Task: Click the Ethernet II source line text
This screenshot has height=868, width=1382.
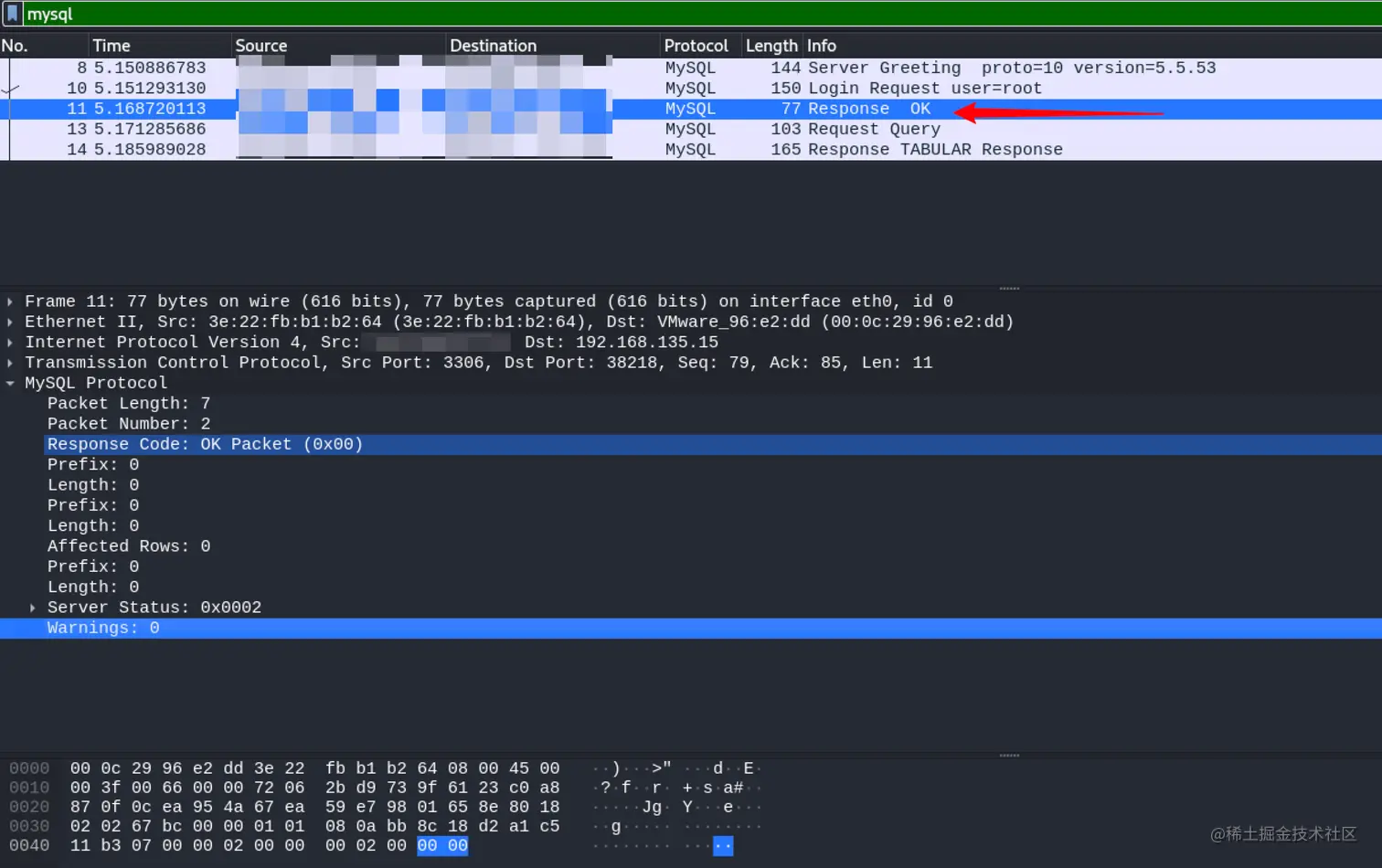Action: point(519,322)
